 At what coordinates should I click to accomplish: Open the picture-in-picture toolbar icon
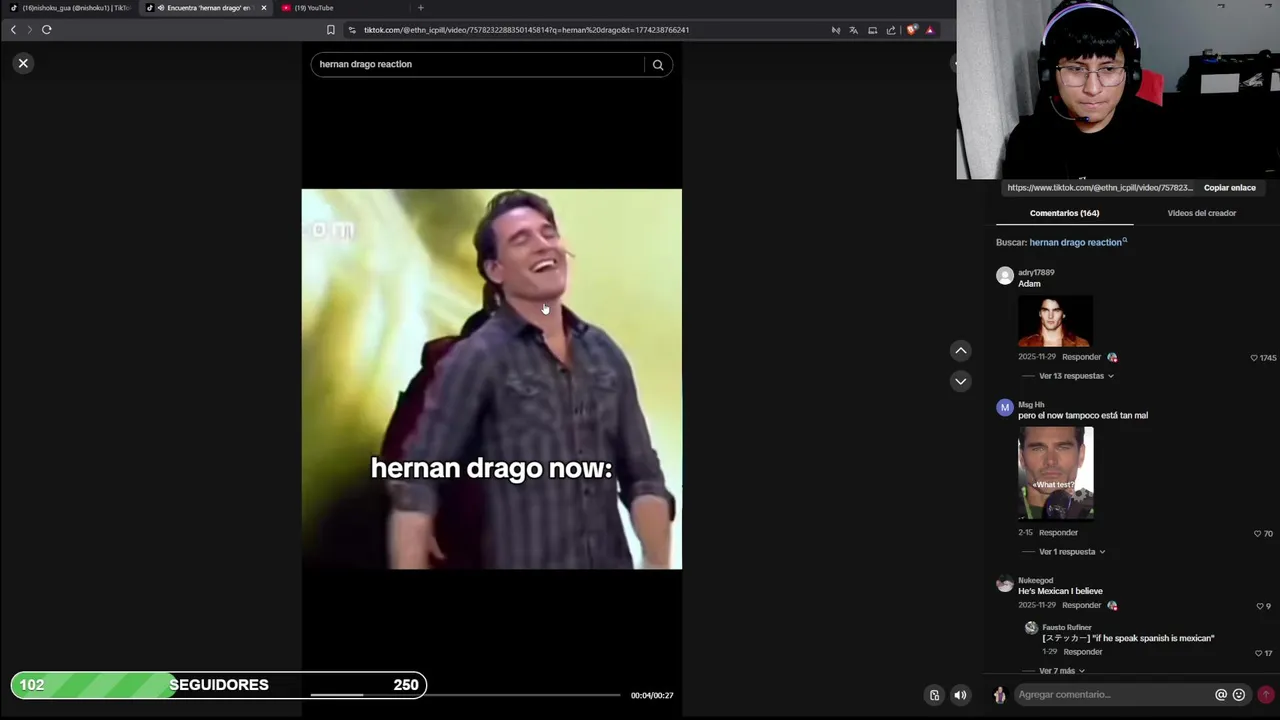(872, 30)
